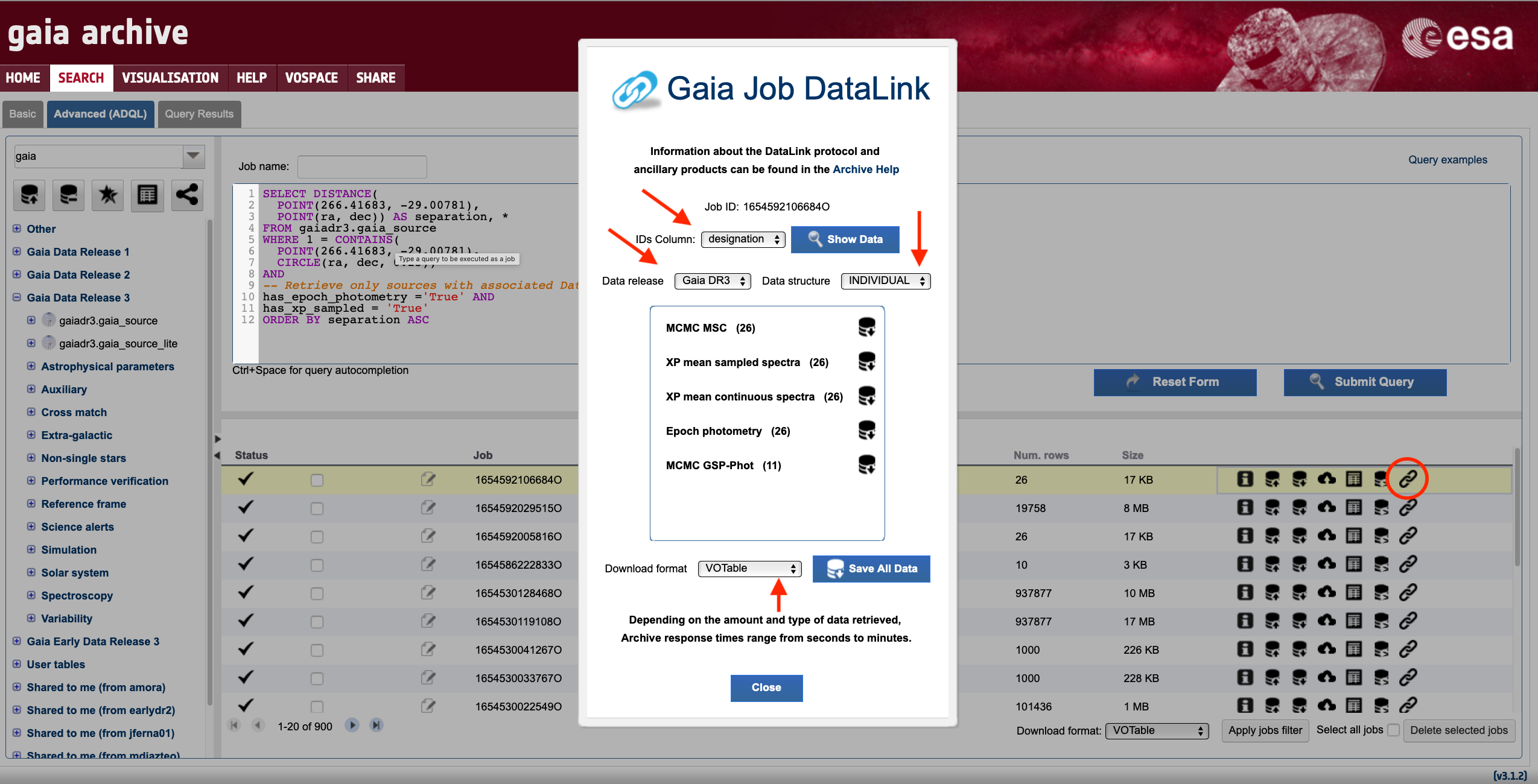1538x784 pixels.
Task: Switch to the Basic search tab
Action: (x=23, y=114)
